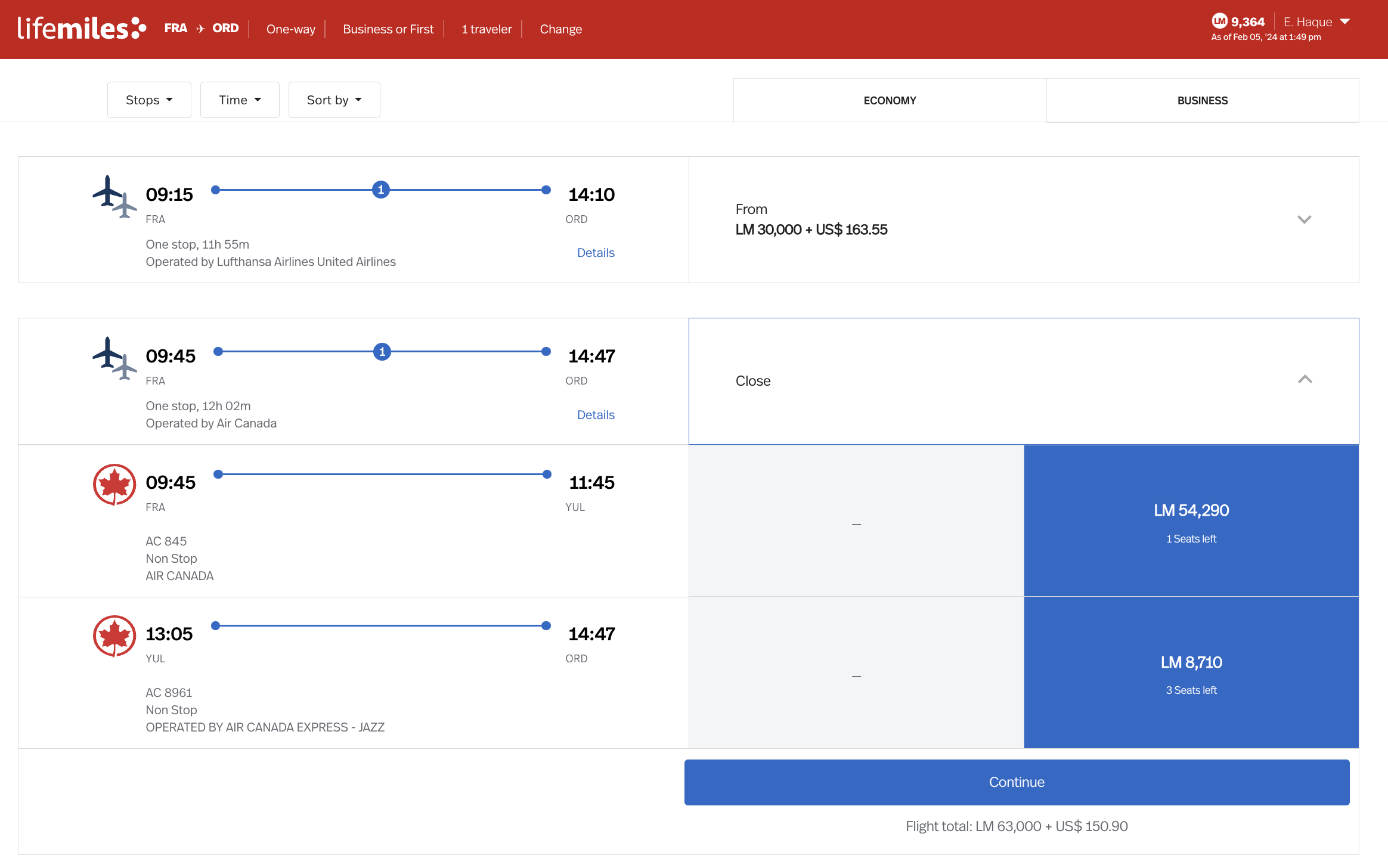The height and width of the screenshot is (868, 1388).
Task: Click Air Canada logo for flight AC 845
Action: [x=114, y=485]
